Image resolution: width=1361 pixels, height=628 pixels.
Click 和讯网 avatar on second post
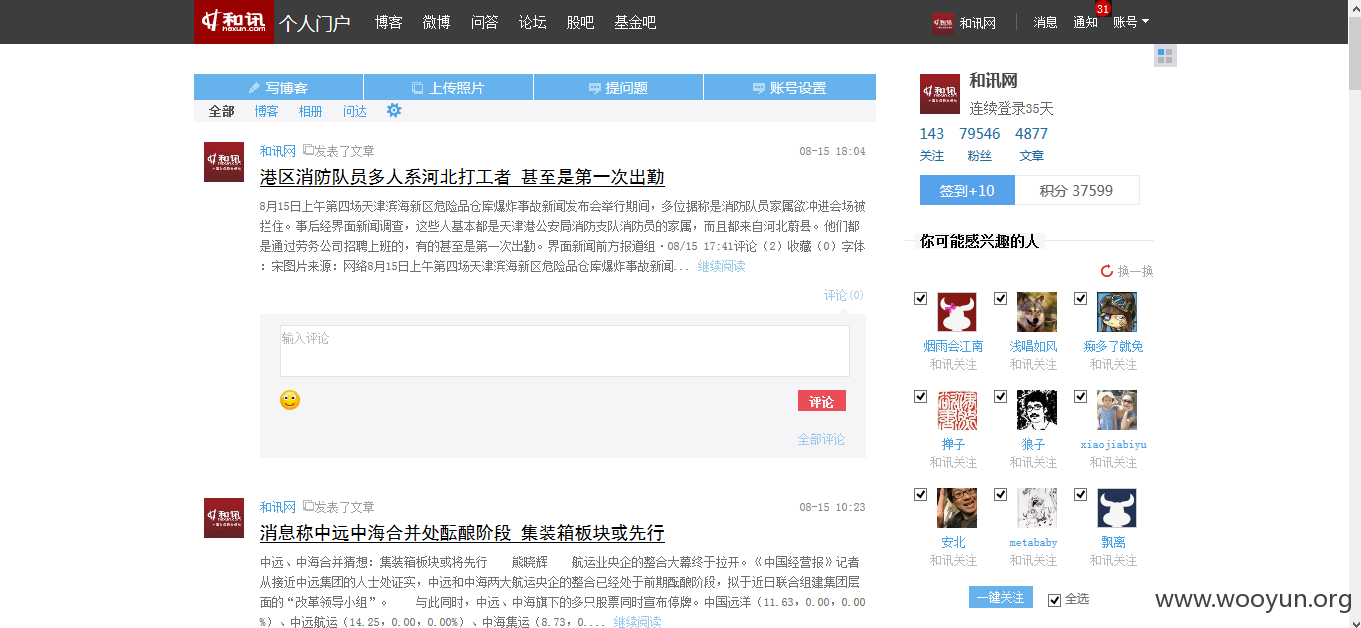223,518
